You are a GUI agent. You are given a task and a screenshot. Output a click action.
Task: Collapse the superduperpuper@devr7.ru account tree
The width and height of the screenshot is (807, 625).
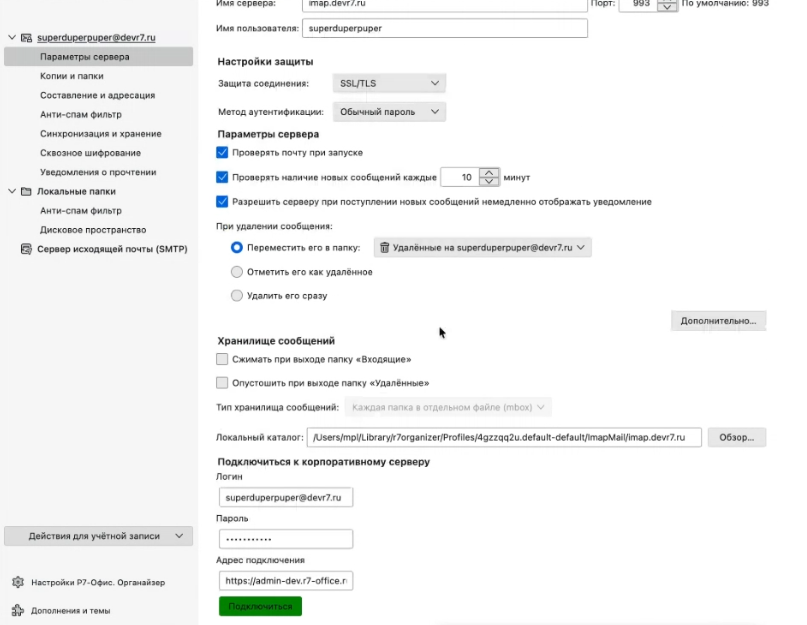tap(11, 38)
